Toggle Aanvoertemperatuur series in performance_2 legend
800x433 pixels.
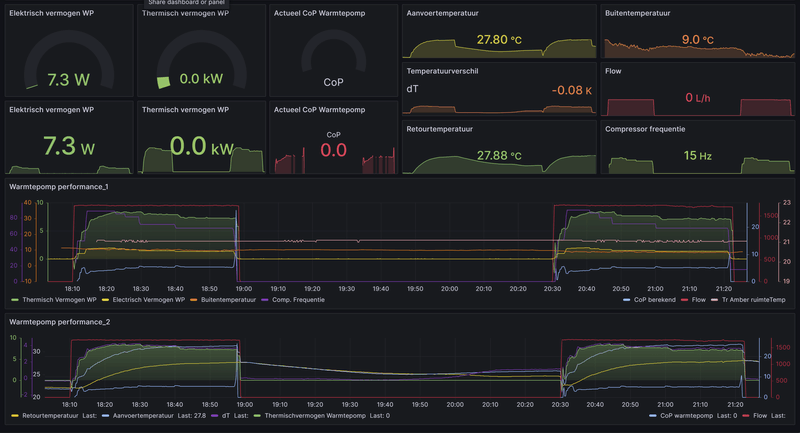point(143,416)
